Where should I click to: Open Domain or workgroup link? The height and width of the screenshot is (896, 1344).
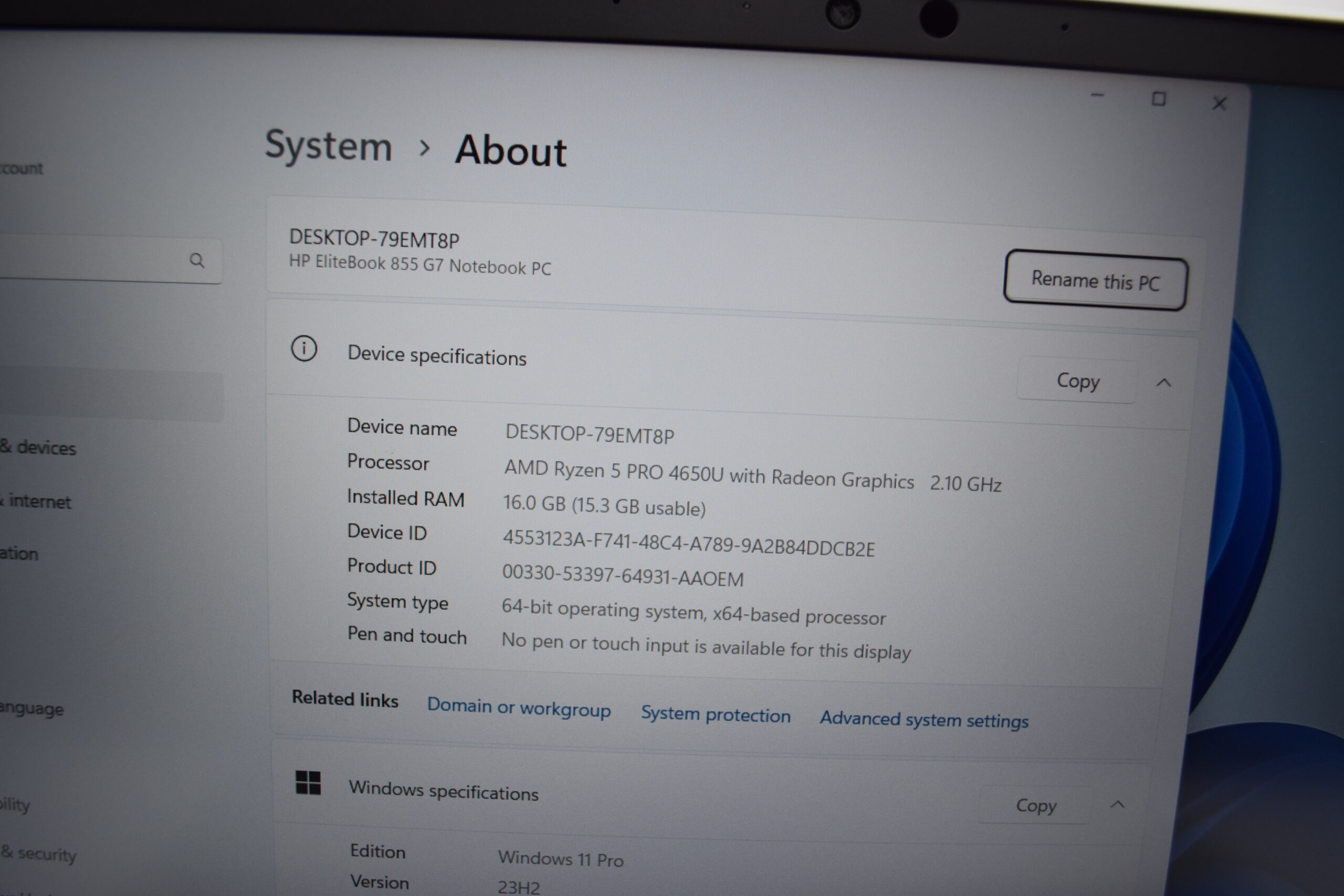[x=519, y=708]
